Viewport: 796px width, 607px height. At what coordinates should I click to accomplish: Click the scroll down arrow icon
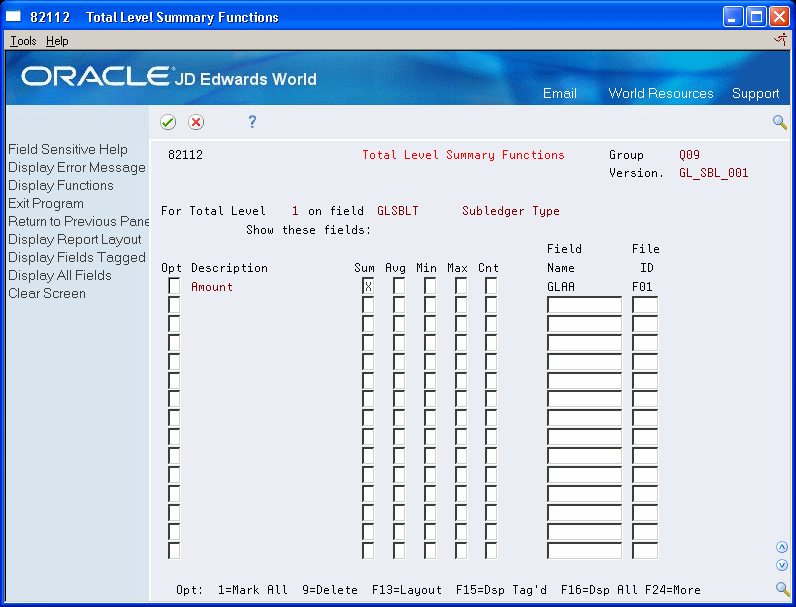coord(782,565)
